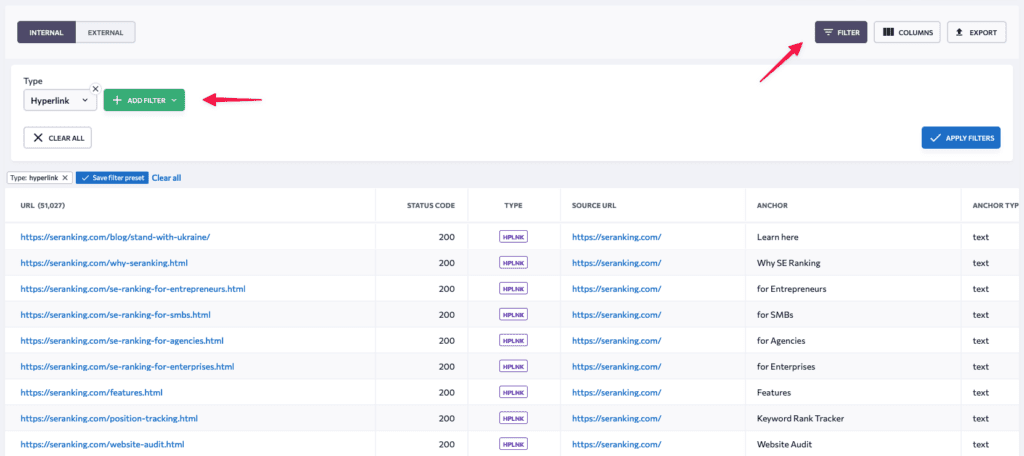
Task: Select the Internal tab
Action: (46, 33)
